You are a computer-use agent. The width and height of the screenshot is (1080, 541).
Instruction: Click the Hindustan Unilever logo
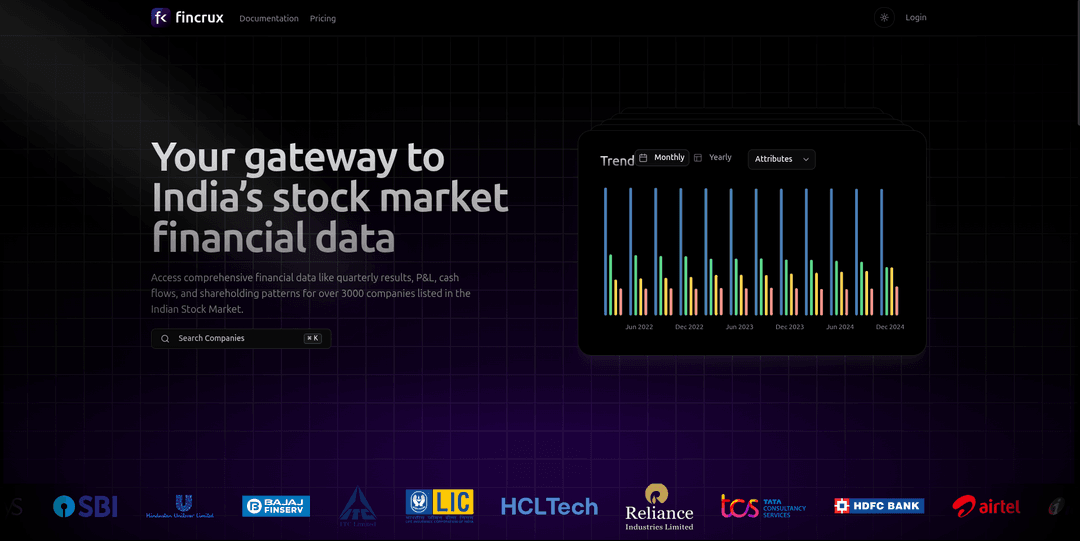click(x=181, y=506)
